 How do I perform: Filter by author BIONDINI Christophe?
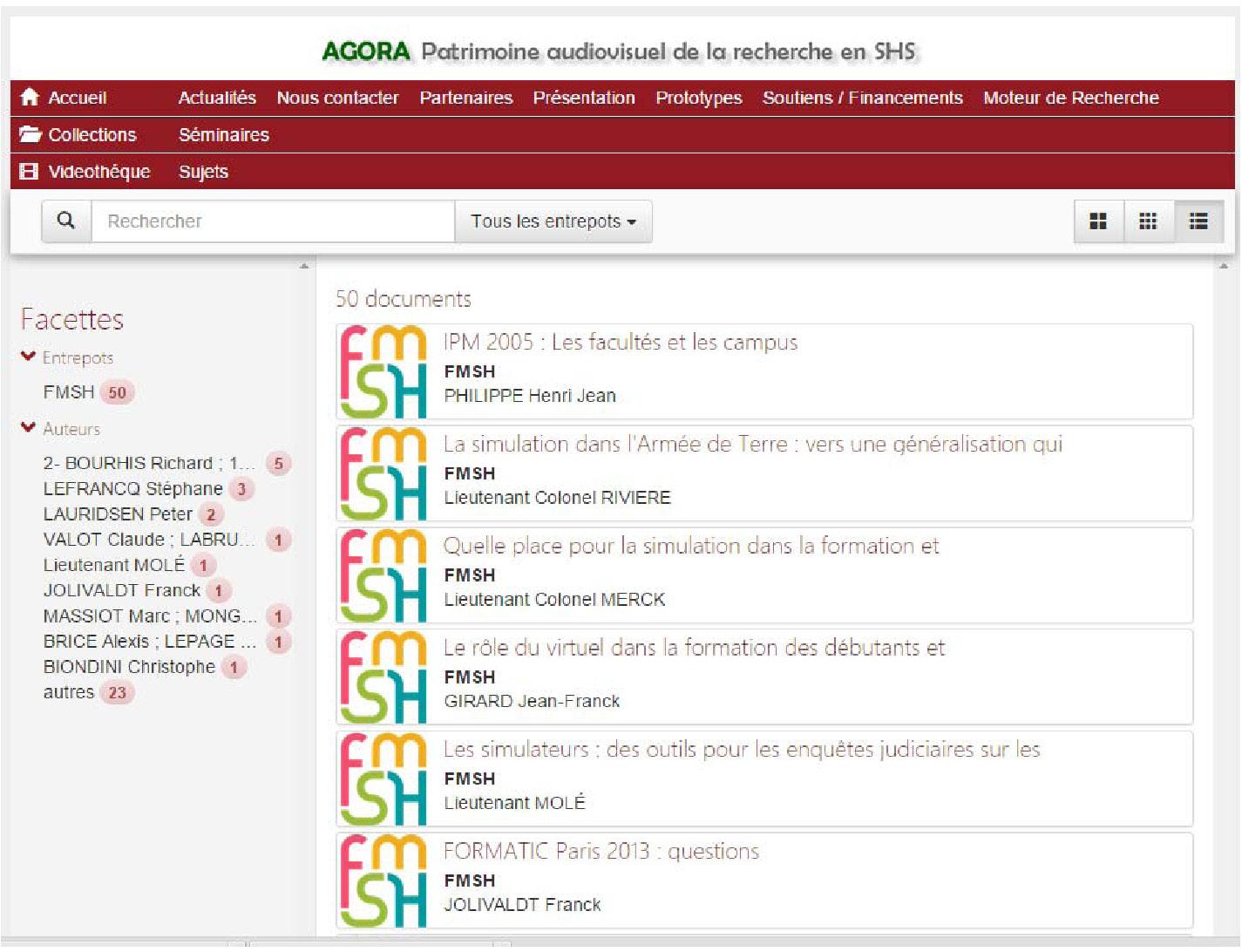[129, 667]
